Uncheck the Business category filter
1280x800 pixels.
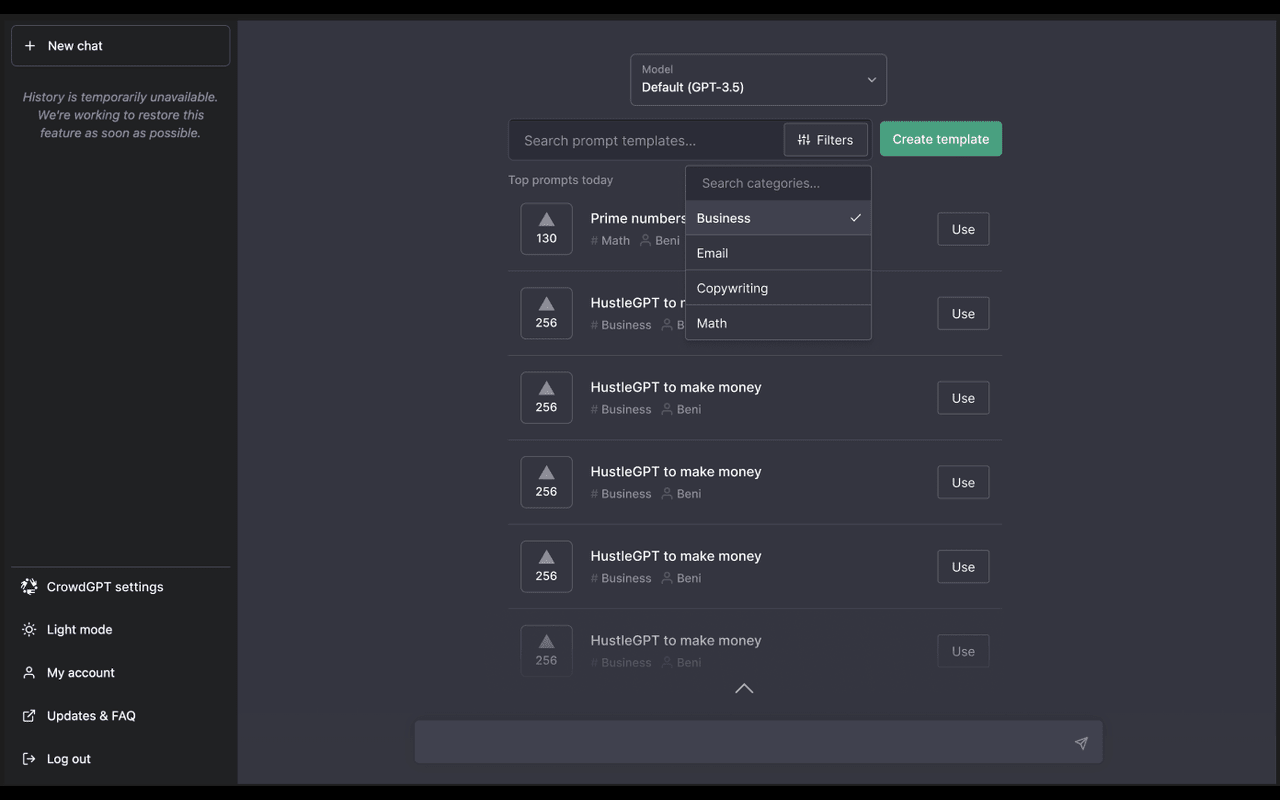click(778, 218)
